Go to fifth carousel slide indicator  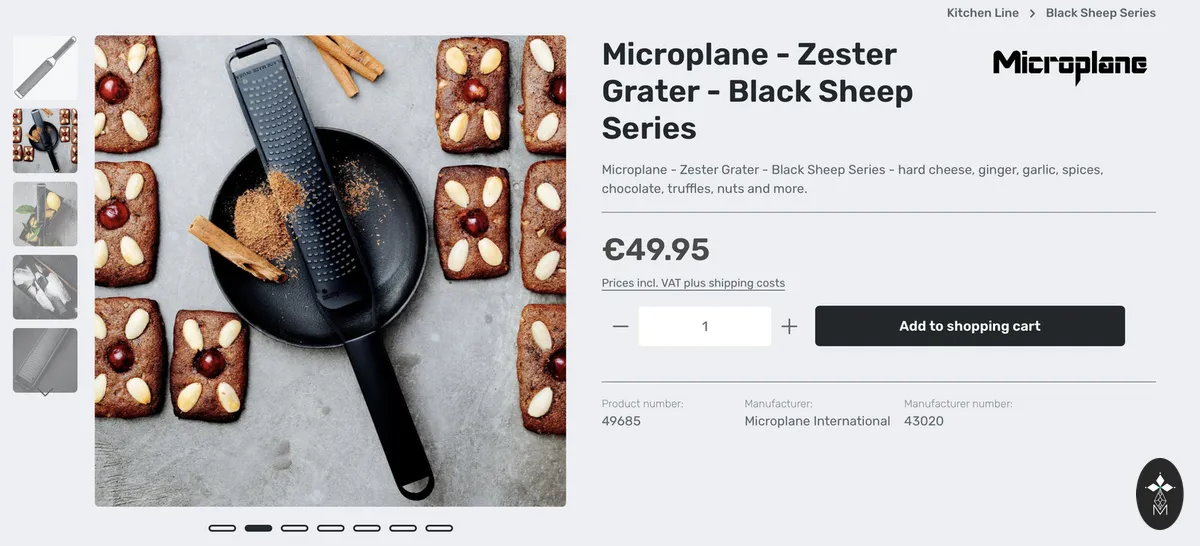pyautogui.click(x=367, y=528)
